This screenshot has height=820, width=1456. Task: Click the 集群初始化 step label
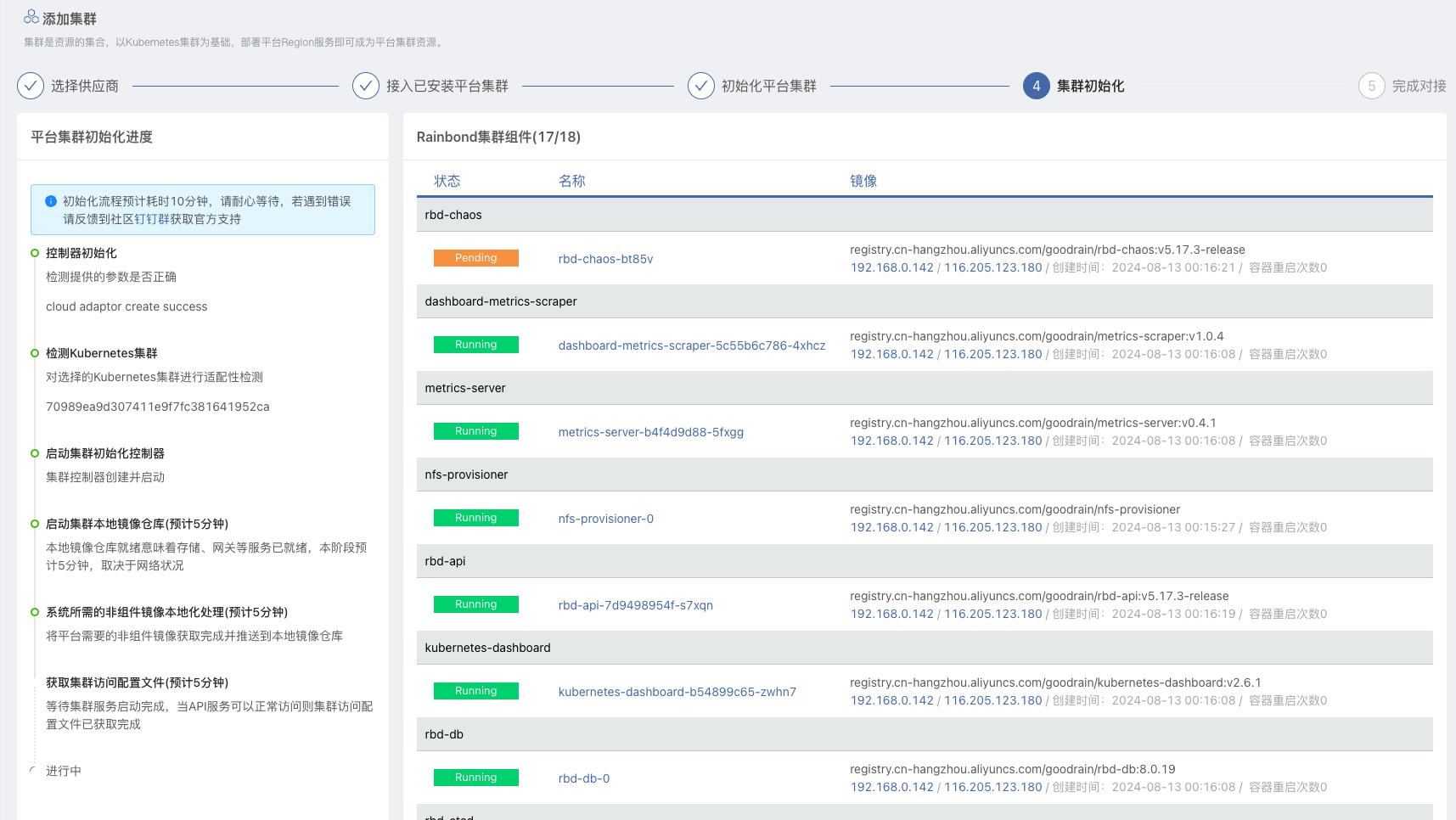tap(1091, 86)
